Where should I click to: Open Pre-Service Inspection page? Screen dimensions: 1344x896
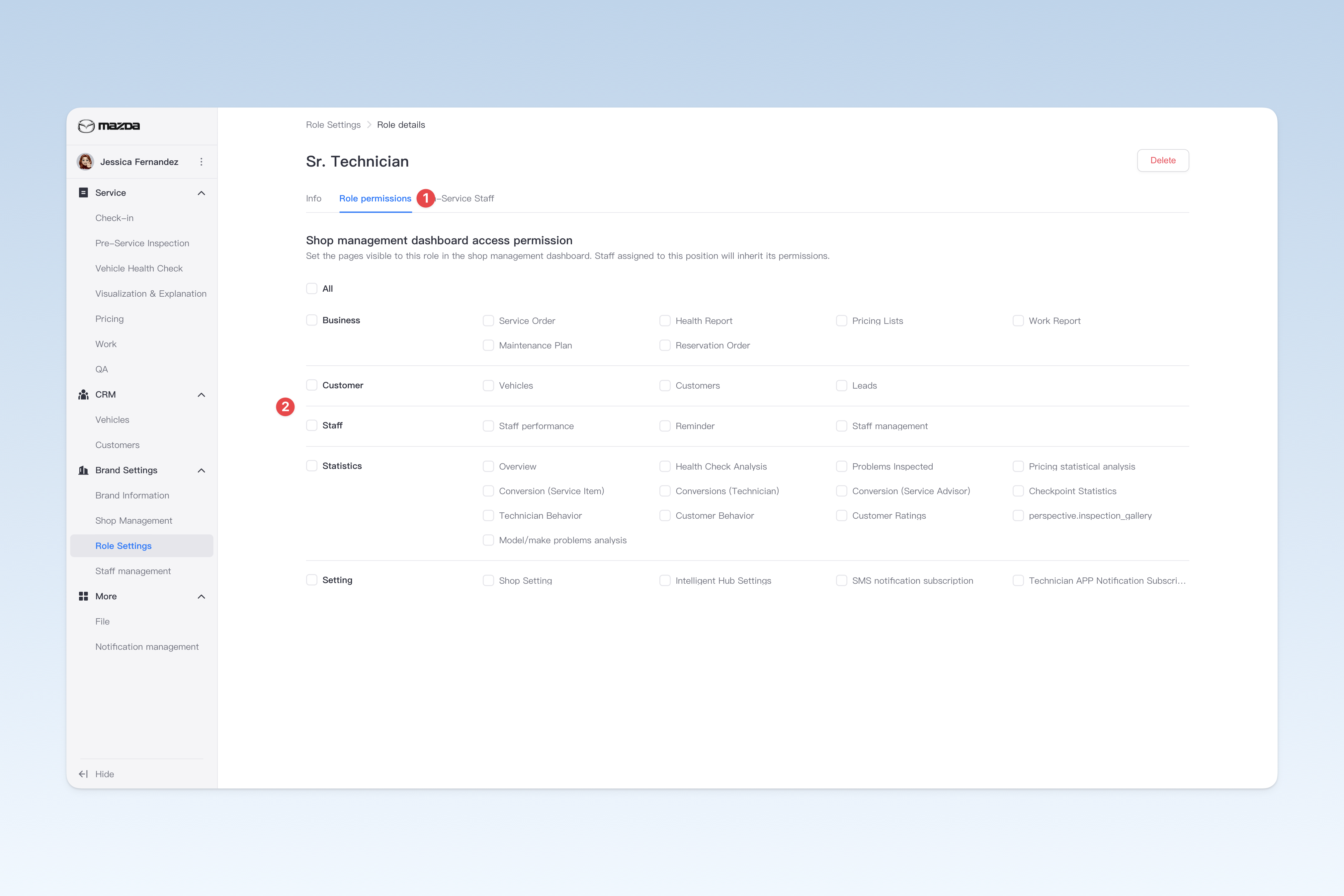point(142,244)
